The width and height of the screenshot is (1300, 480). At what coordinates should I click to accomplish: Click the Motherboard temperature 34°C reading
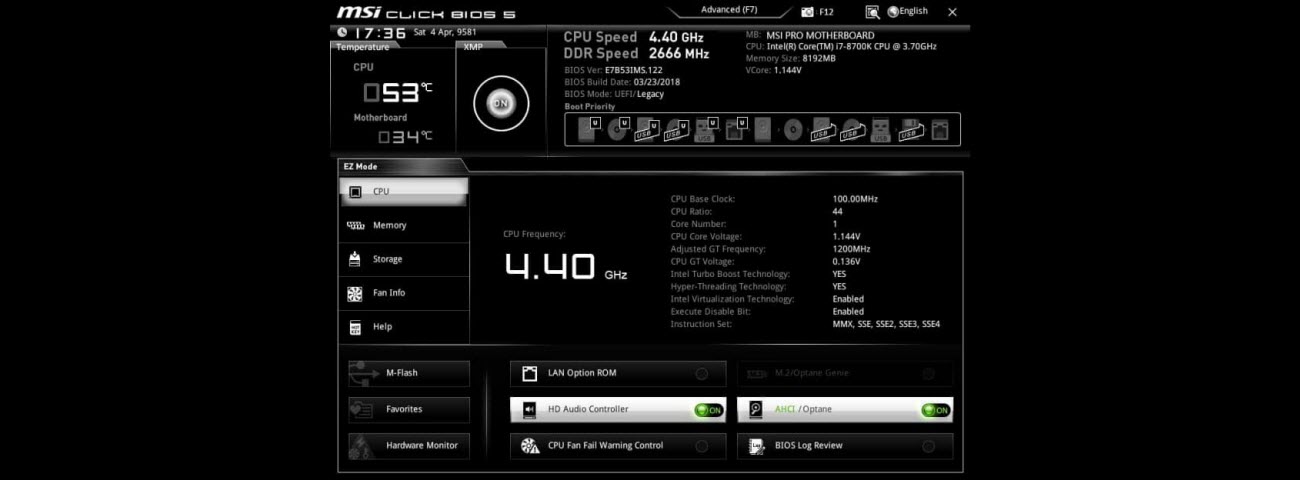[405, 137]
